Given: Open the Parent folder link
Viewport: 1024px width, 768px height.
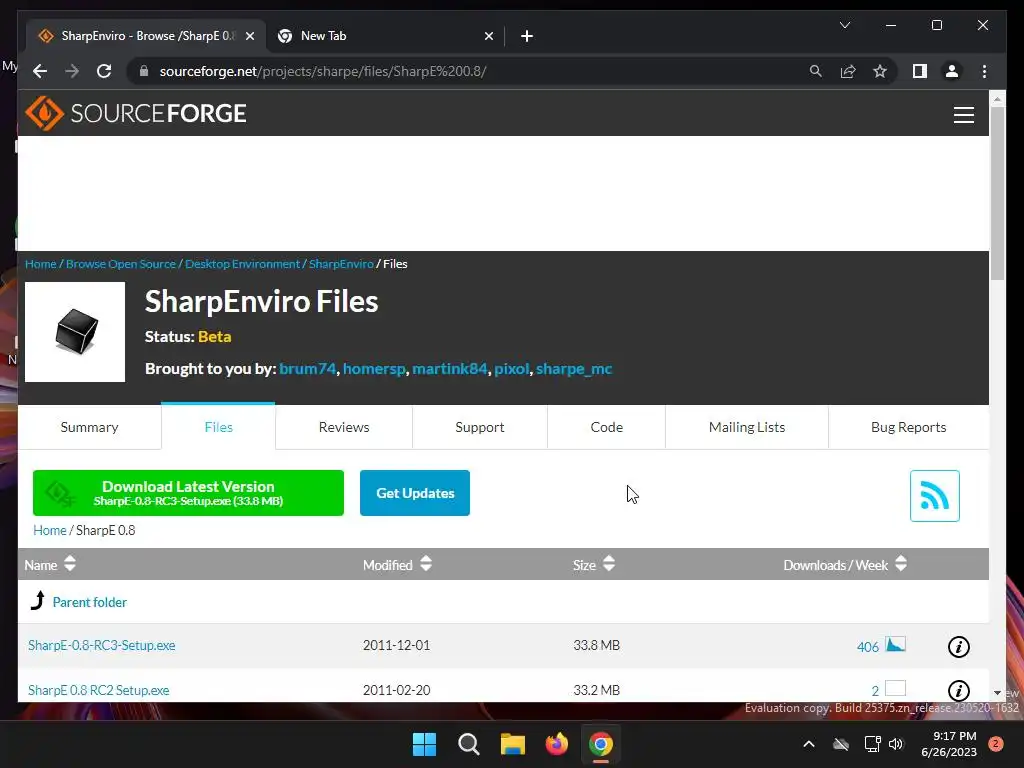Looking at the screenshot, I should pyautogui.click(x=89, y=602).
